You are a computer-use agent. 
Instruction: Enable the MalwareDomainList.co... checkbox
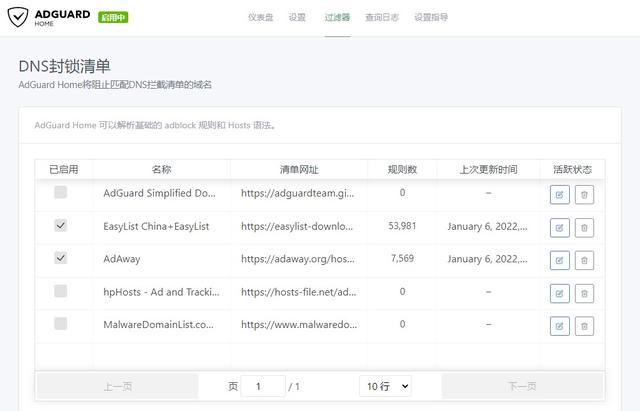60,324
